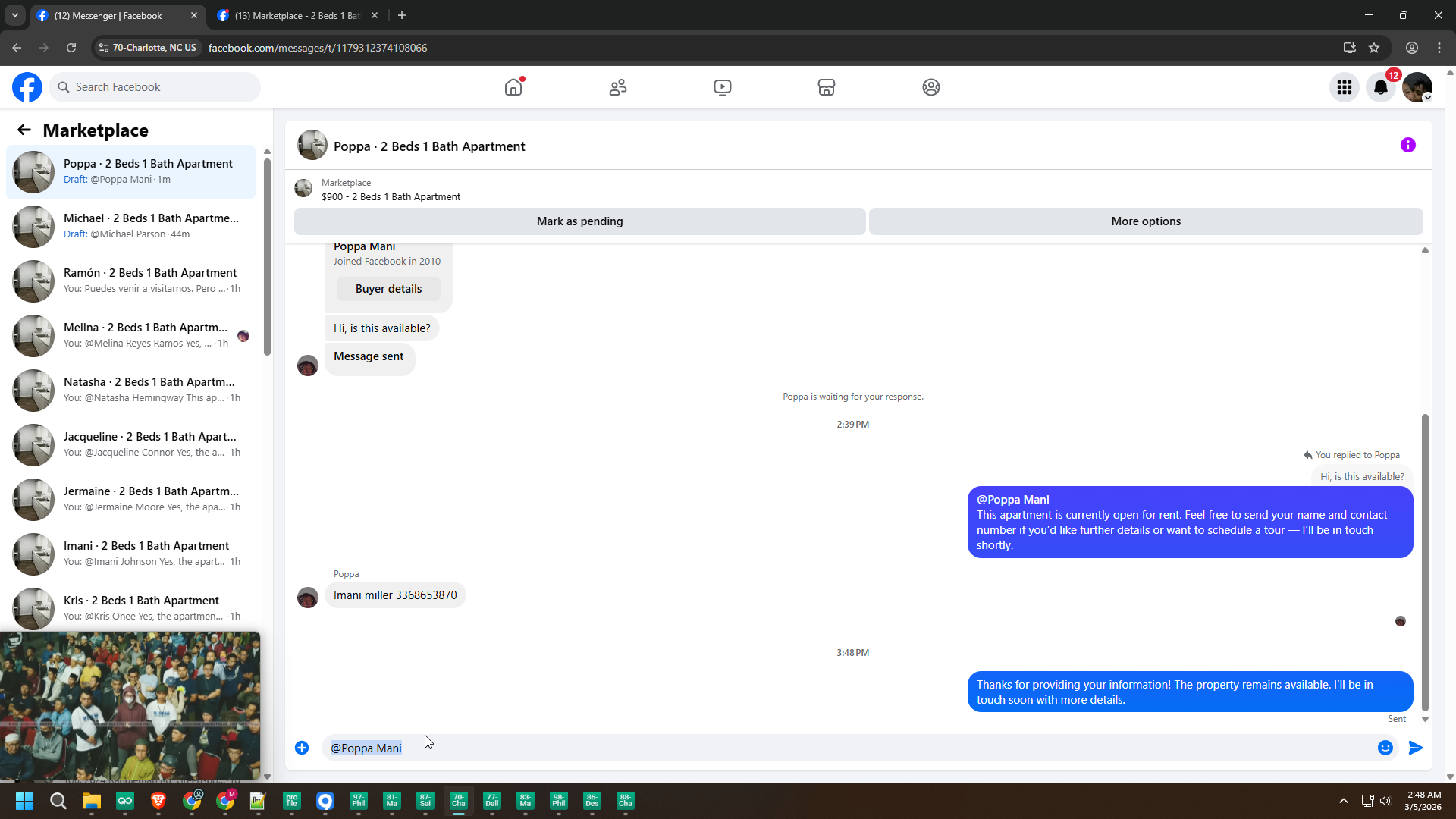Viewport: 1456px width, 819px height.
Task: Open Chrome three-dot menu
Action: 1439,48
